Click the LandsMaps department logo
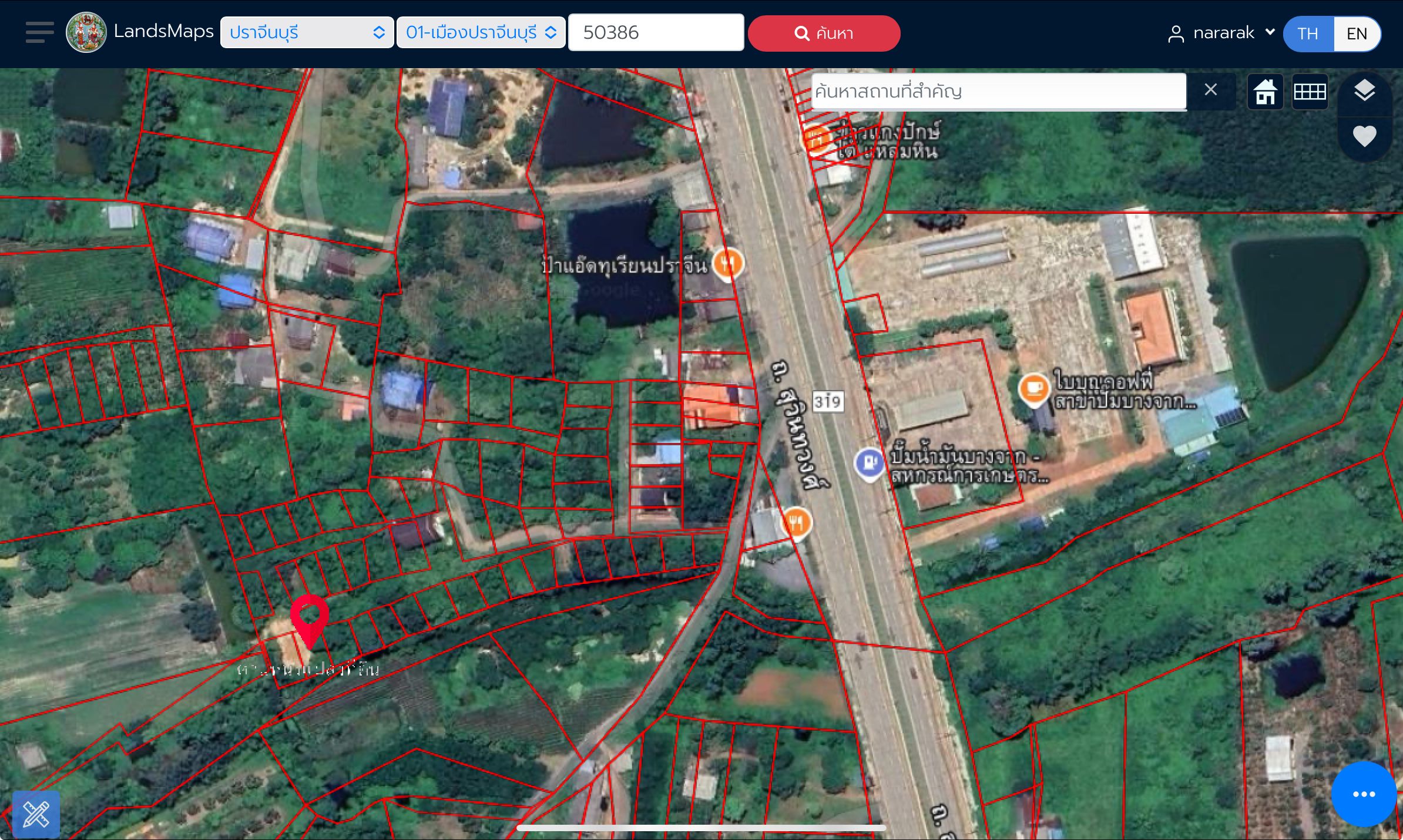The width and height of the screenshot is (1403, 840). pyautogui.click(x=86, y=32)
